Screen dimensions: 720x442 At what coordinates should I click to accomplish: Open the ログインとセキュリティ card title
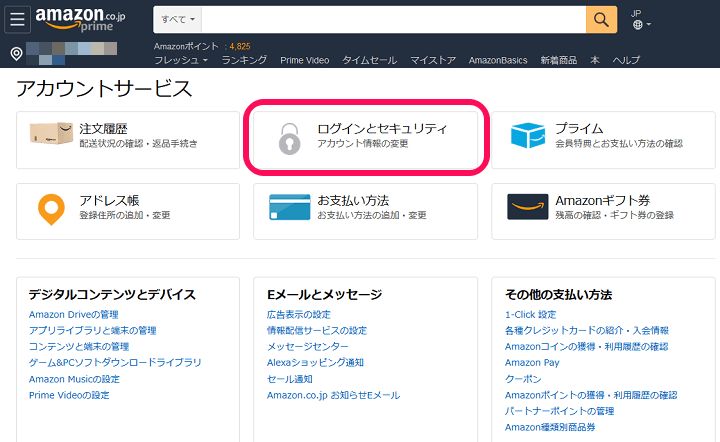point(382,129)
